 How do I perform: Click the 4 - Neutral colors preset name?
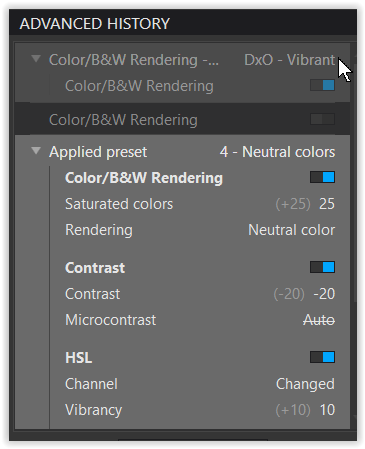click(x=277, y=152)
